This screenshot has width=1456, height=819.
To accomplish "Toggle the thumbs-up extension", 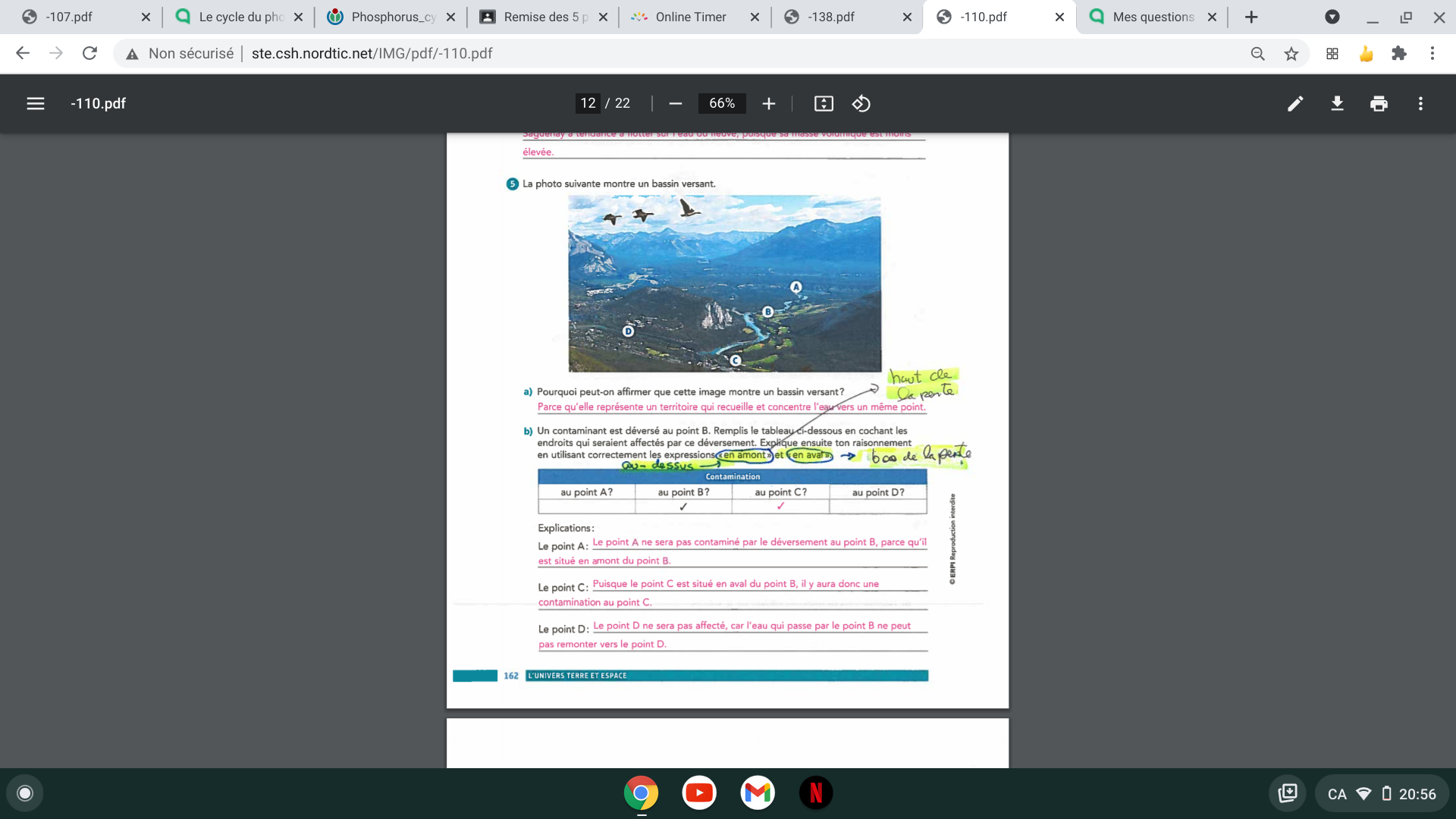I will [1367, 53].
